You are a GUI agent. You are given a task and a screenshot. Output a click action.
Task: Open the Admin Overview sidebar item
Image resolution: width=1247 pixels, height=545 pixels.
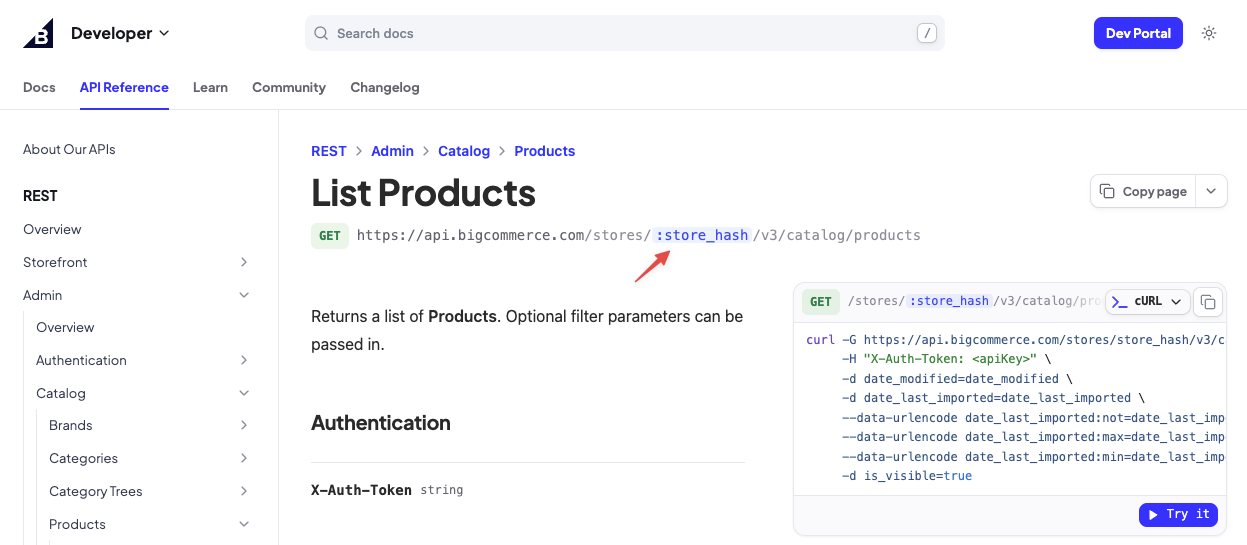[x=65, y=327]
